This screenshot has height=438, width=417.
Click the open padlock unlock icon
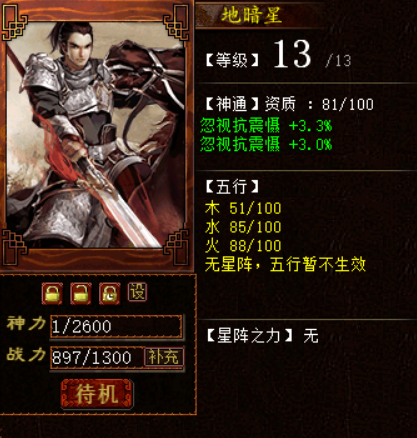point(81,294)
